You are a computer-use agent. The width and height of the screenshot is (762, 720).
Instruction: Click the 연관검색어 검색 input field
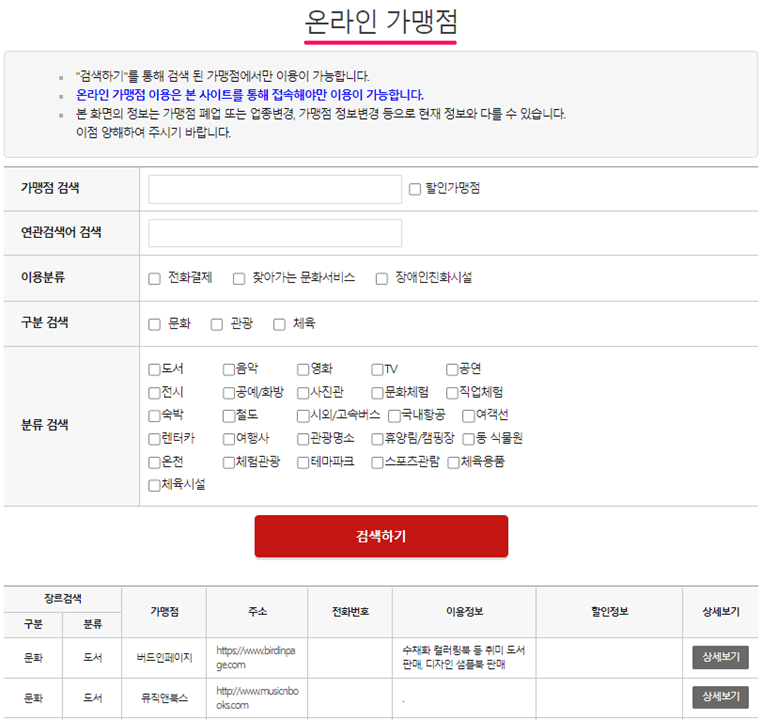(275, 233)
